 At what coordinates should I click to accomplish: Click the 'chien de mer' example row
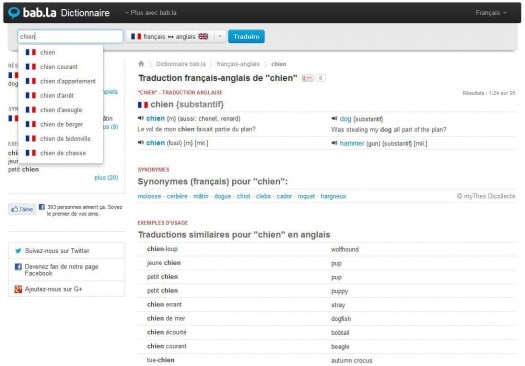click(326, 318)
